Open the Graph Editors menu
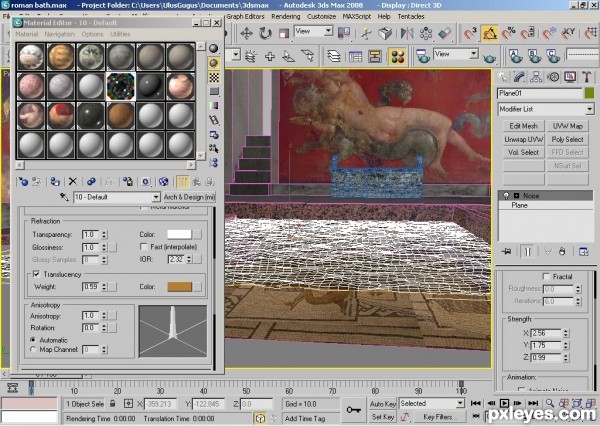Screen dimensions: 600x427 click(x=245, y=16)
